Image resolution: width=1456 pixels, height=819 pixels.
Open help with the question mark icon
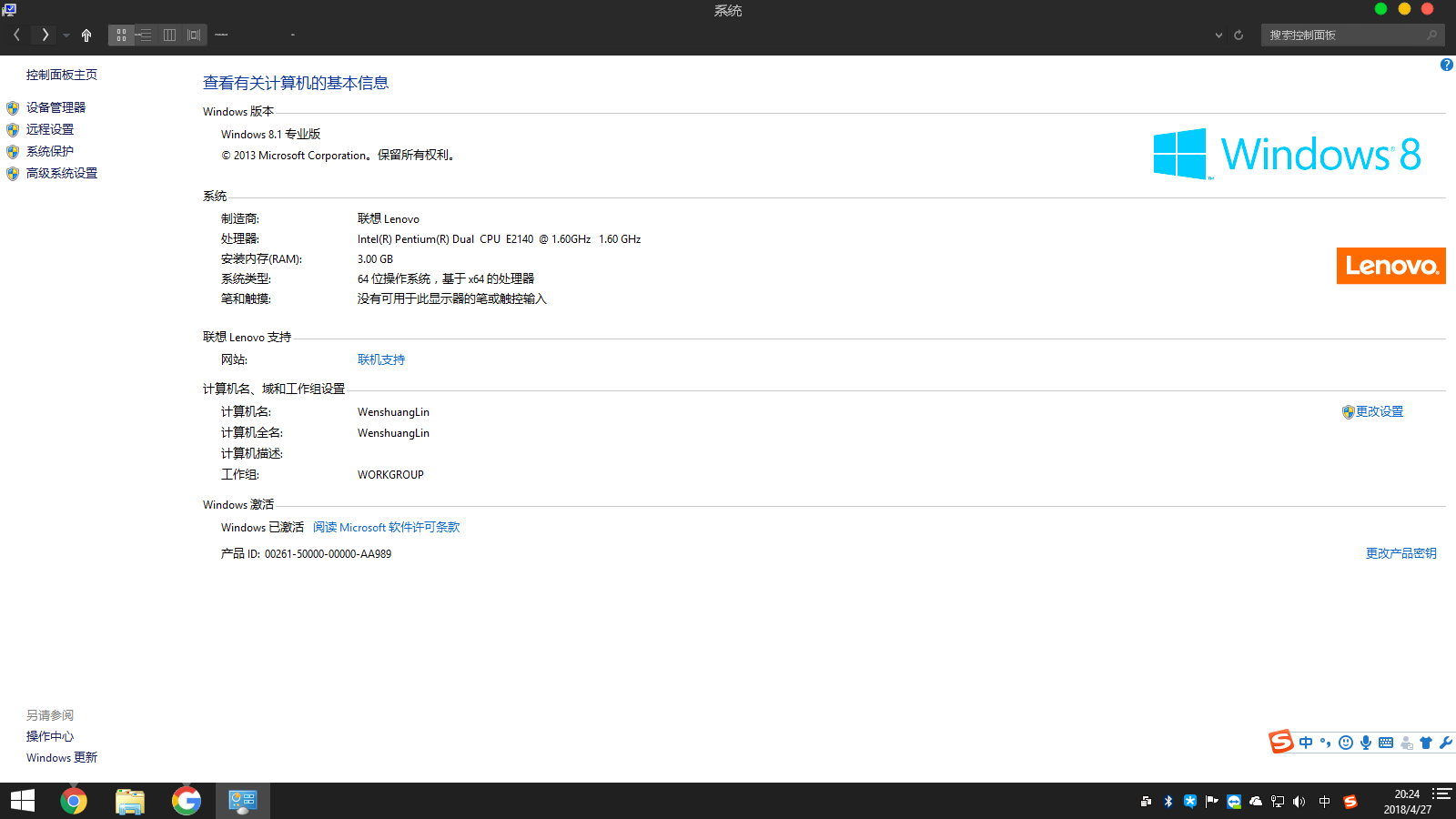tap(1446, 65)
